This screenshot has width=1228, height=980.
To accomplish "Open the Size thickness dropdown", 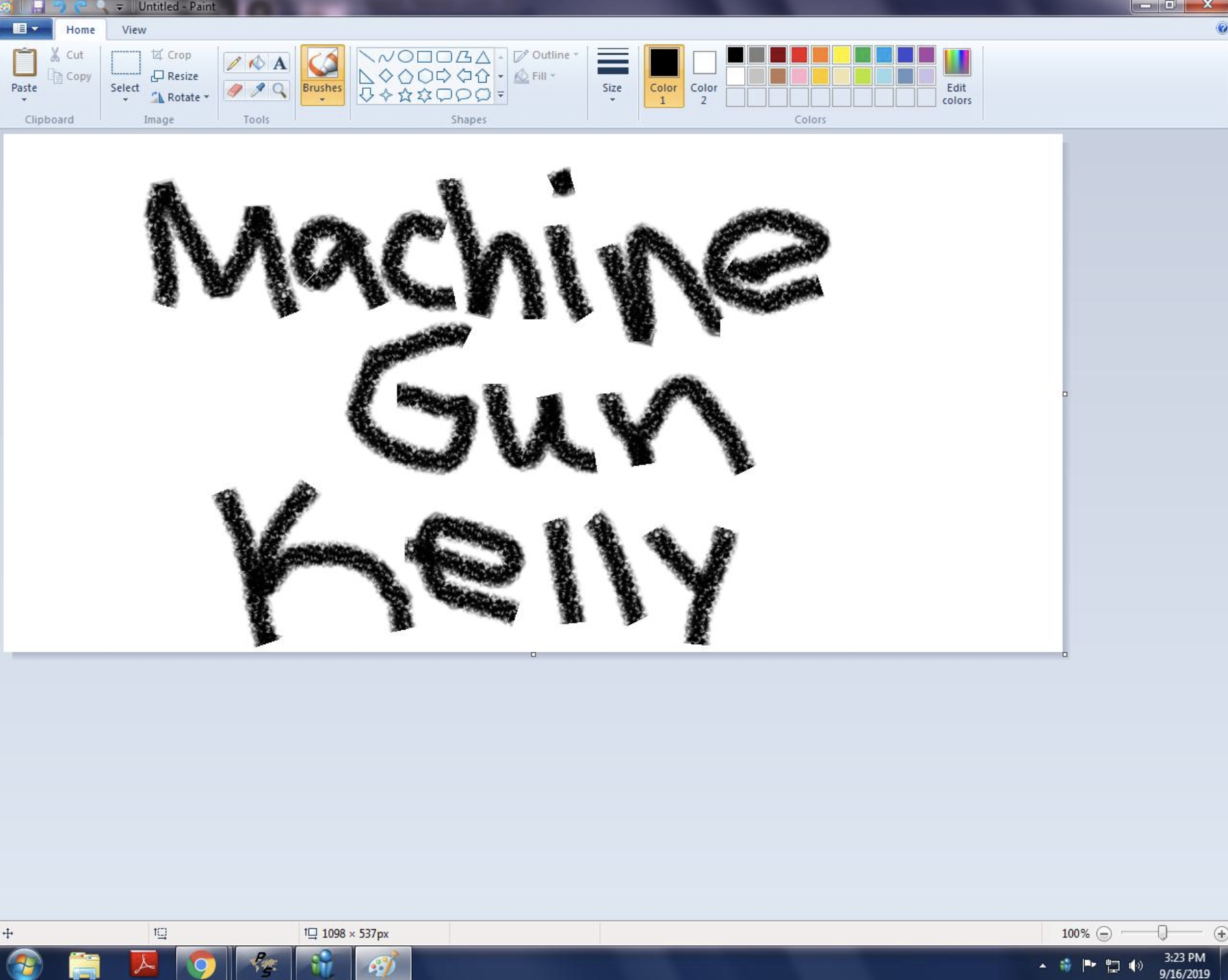I will tap(612, 76).
